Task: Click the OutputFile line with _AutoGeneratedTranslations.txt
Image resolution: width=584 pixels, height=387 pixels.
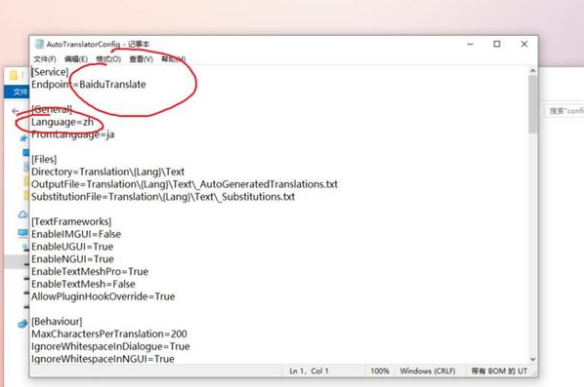Action: (x=184, y=184)
